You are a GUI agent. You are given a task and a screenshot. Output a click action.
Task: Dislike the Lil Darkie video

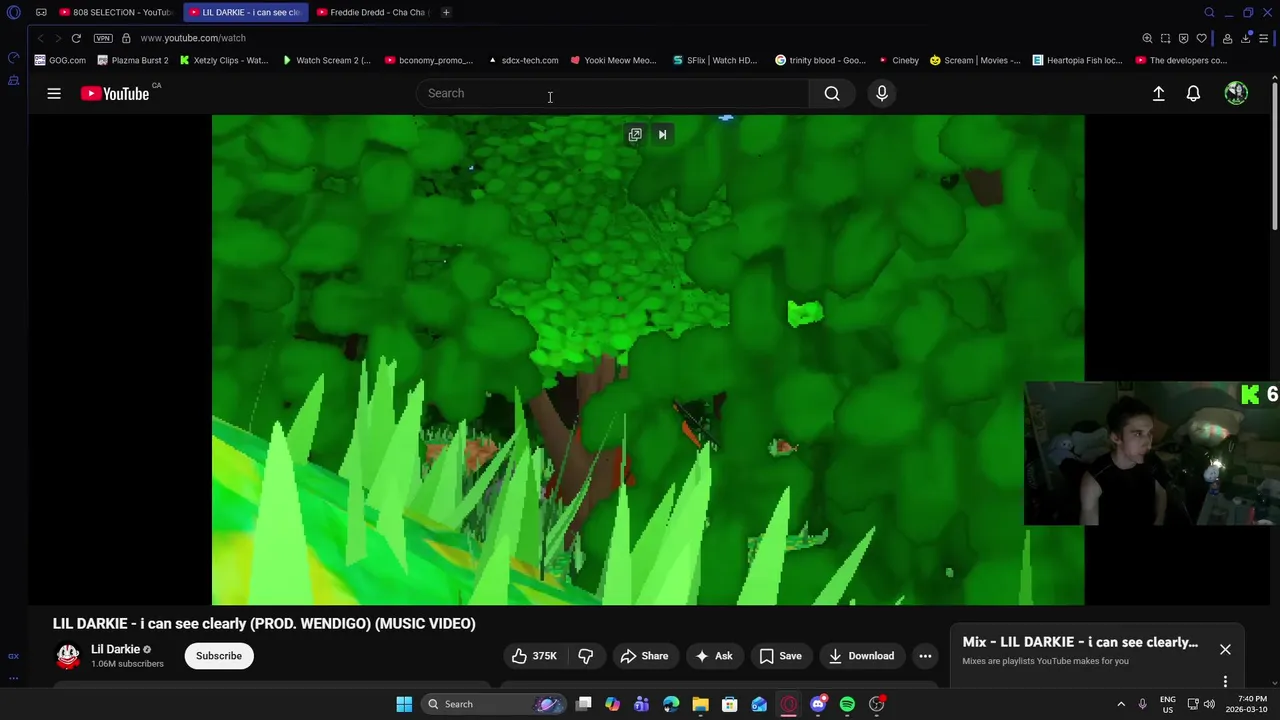pyautogui.click(x=586, y=656)
